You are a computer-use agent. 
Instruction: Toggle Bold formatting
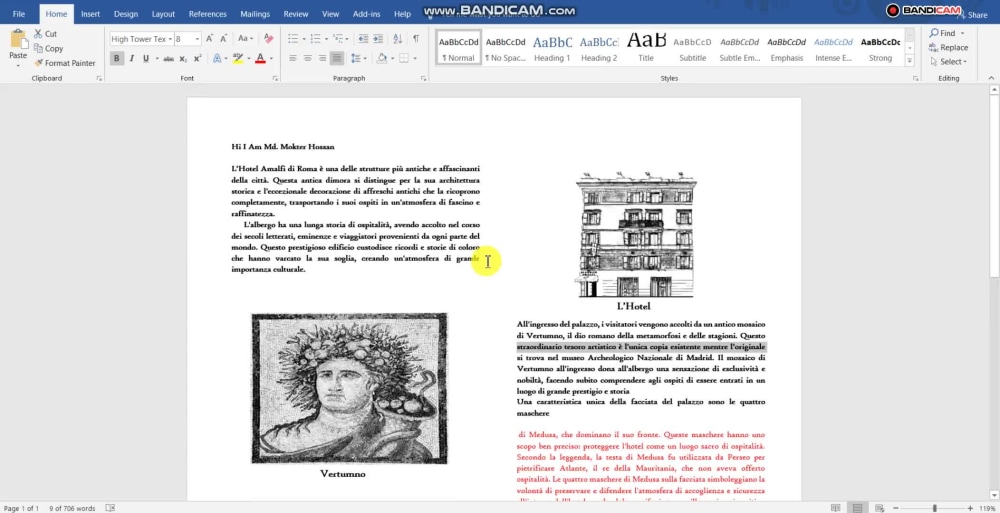(x=116, y=59)
